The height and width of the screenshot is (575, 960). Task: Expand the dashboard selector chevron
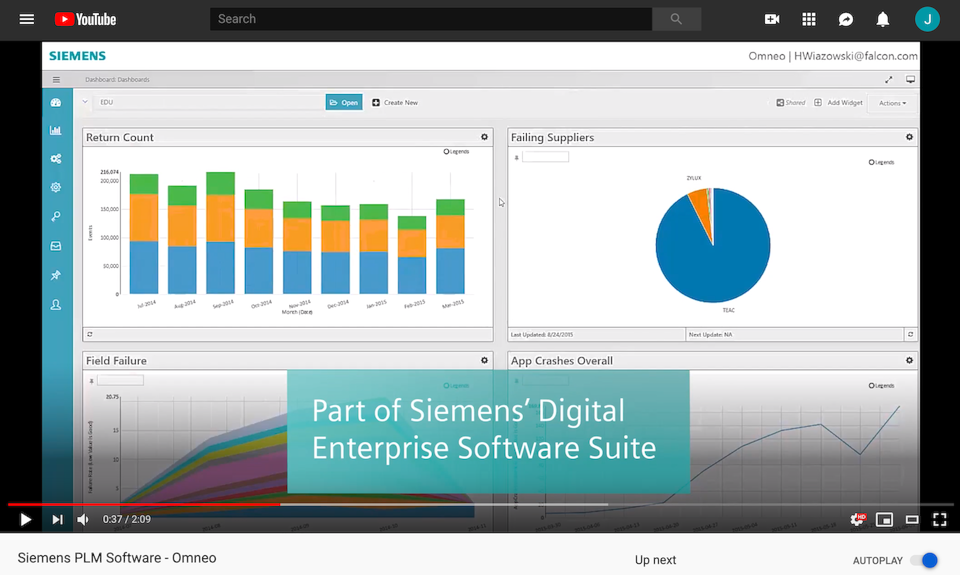click(85, 102)
